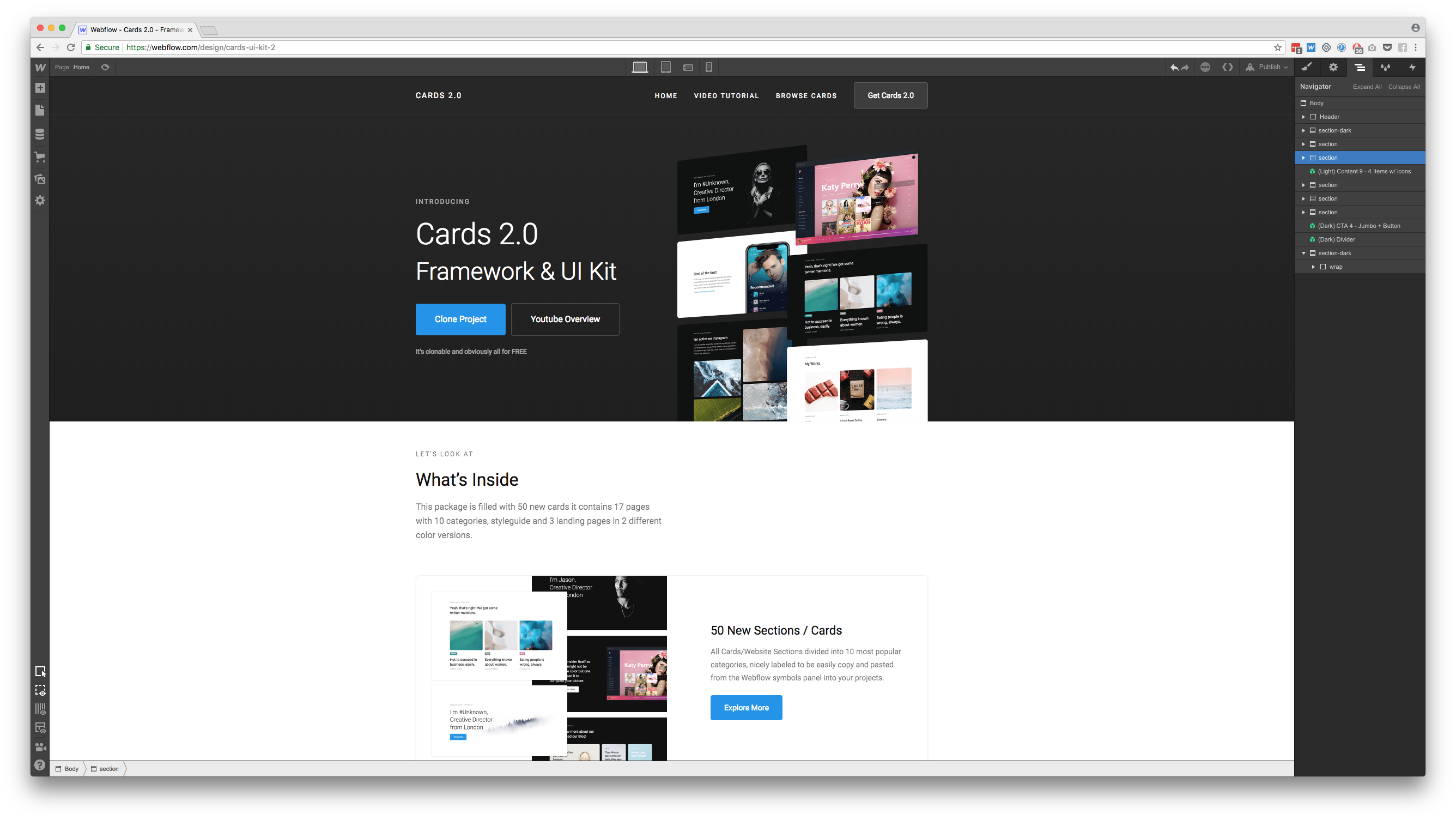
Task: Open the Add Elements panel
Action: [x=40, y=88]
